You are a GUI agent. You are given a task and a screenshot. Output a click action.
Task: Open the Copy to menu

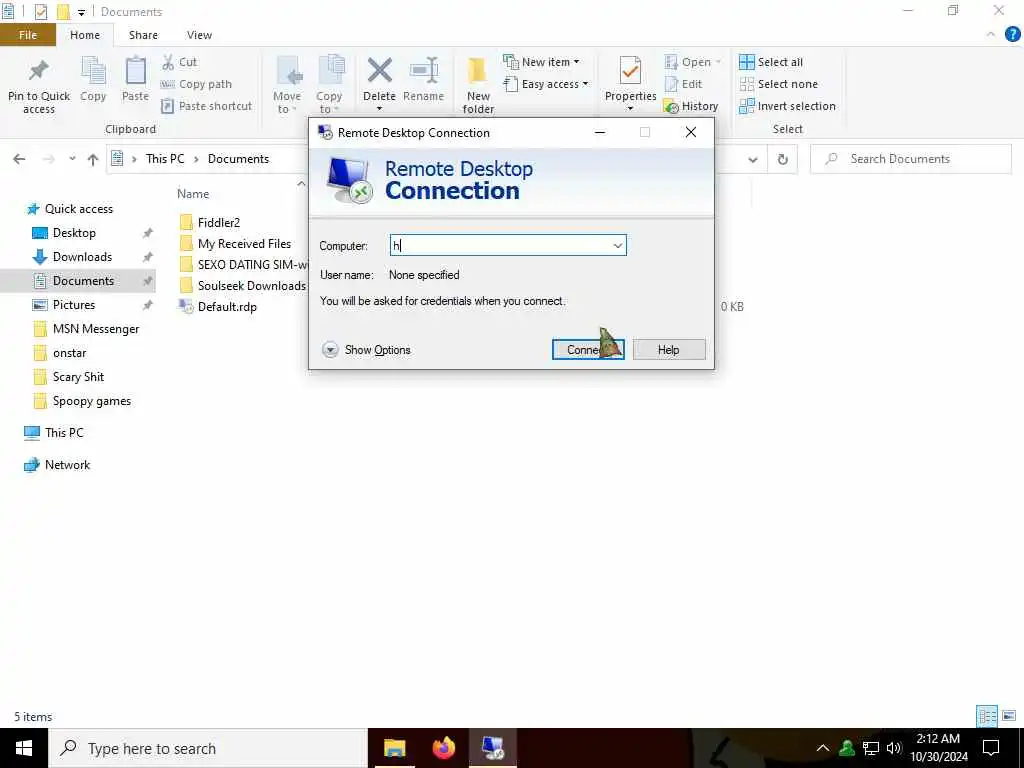pyautogui.click(x=329, y=85)
